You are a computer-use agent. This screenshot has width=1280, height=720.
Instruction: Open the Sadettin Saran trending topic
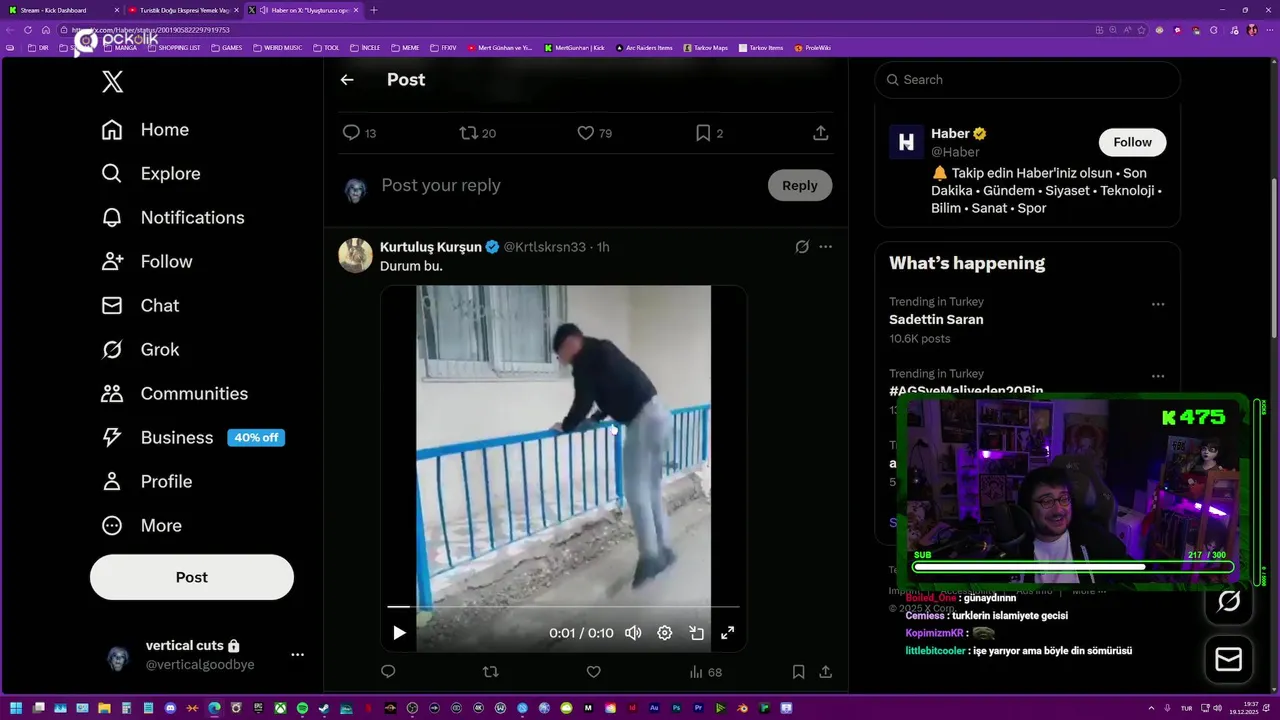[x=936, y=320]
